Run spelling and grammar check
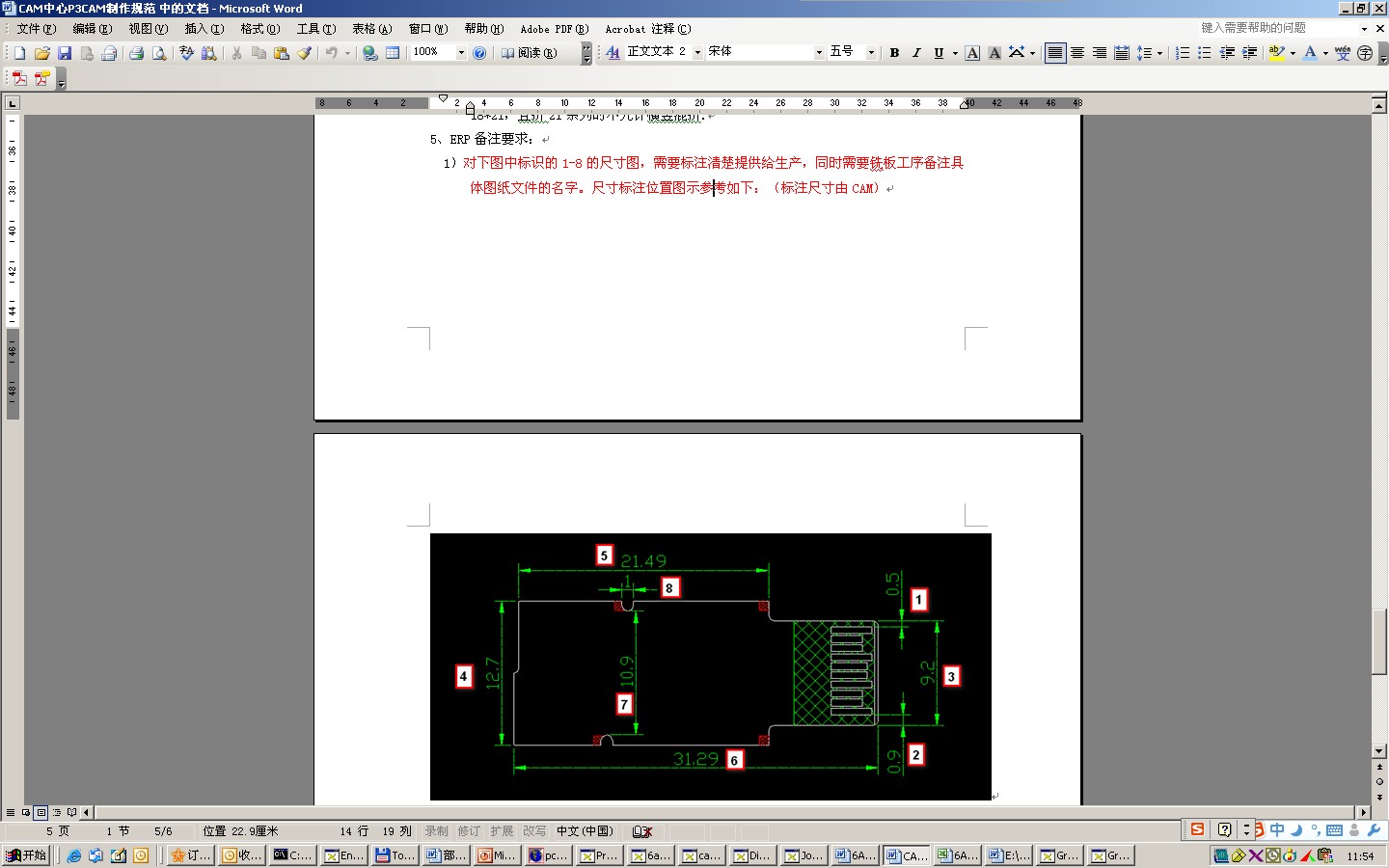1389x868 pixels. click(186, 53)
